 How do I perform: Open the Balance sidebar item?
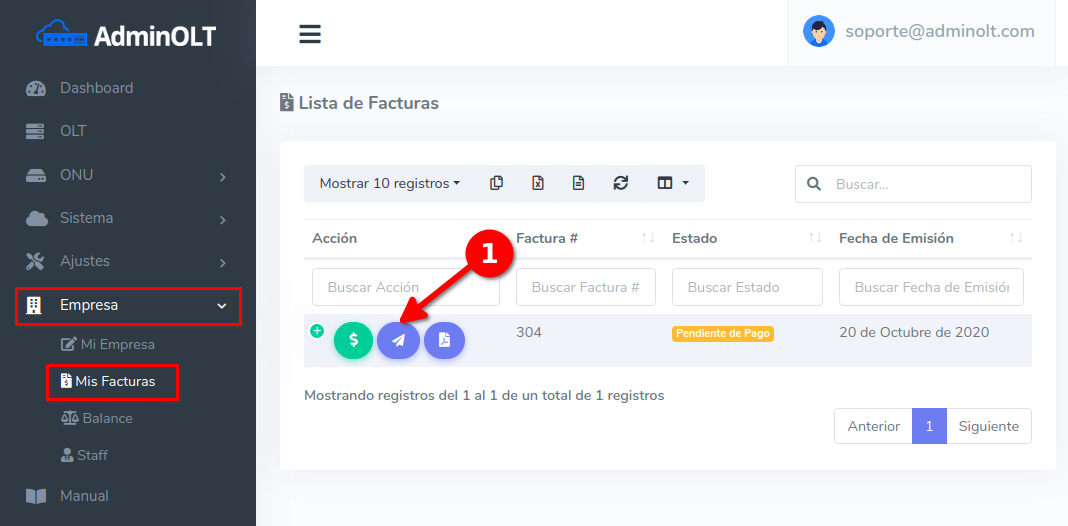pos(107,418)
